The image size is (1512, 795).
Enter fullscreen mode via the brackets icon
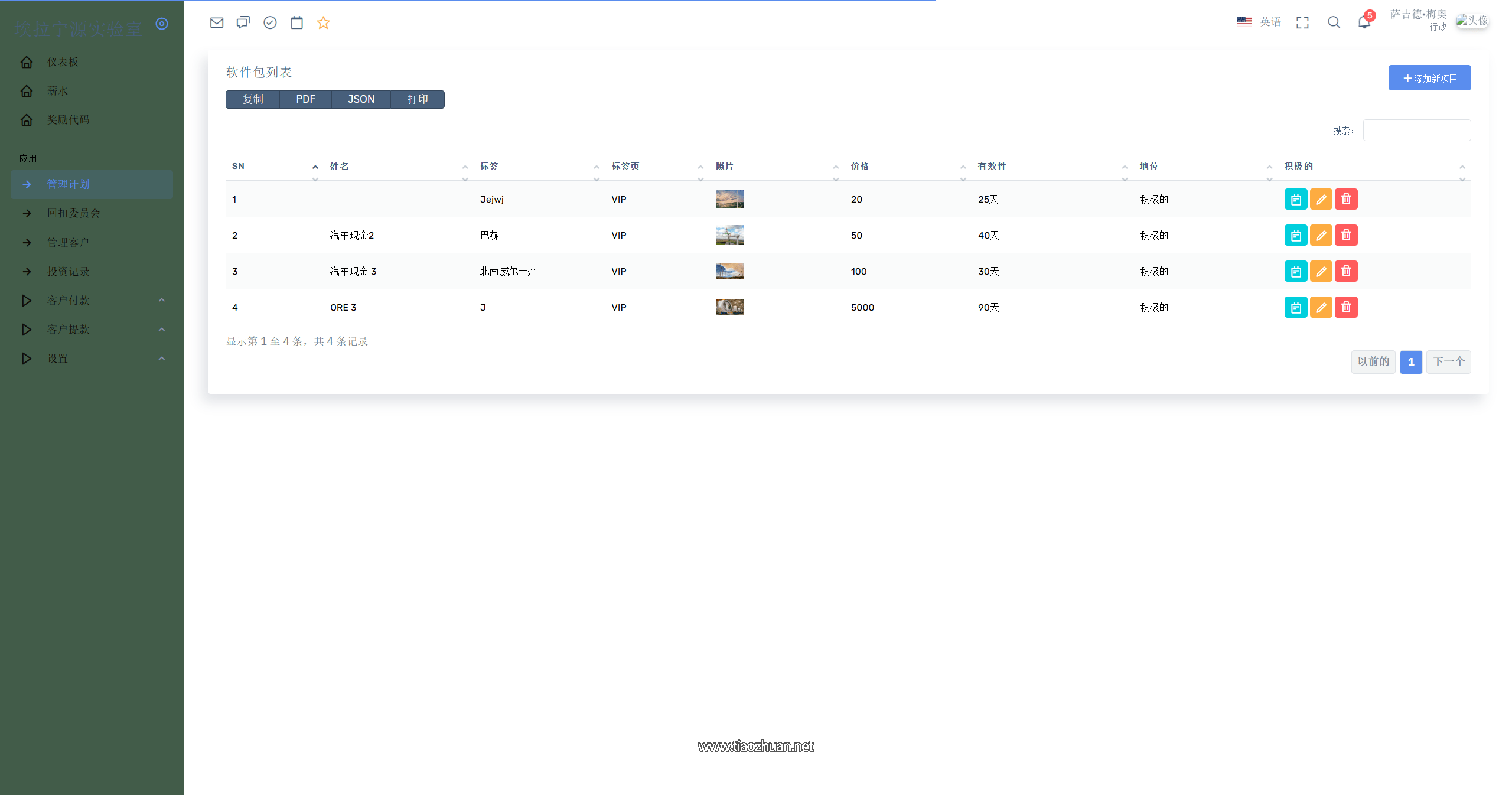1302,22
